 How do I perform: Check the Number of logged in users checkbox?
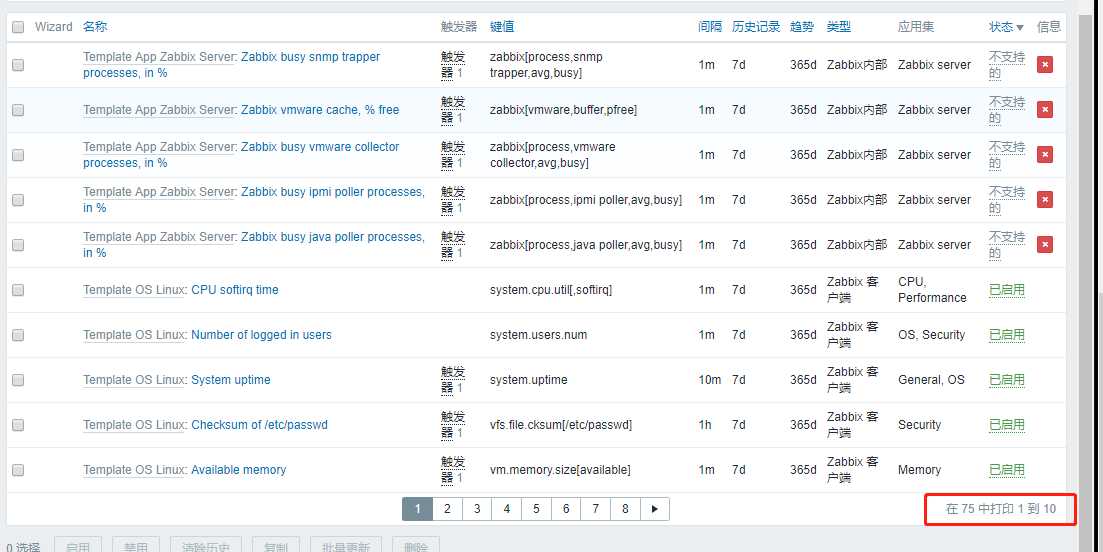pos(18,335)
